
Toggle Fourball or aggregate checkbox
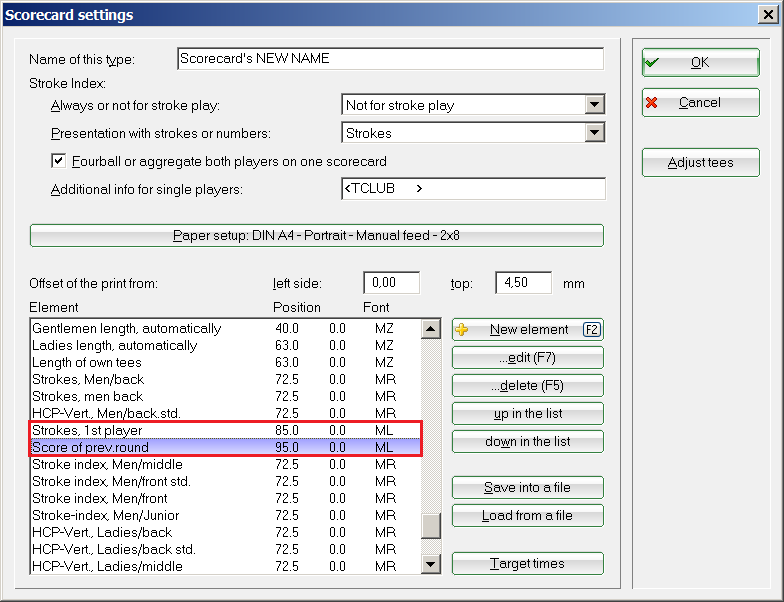(x=58, y=161)
